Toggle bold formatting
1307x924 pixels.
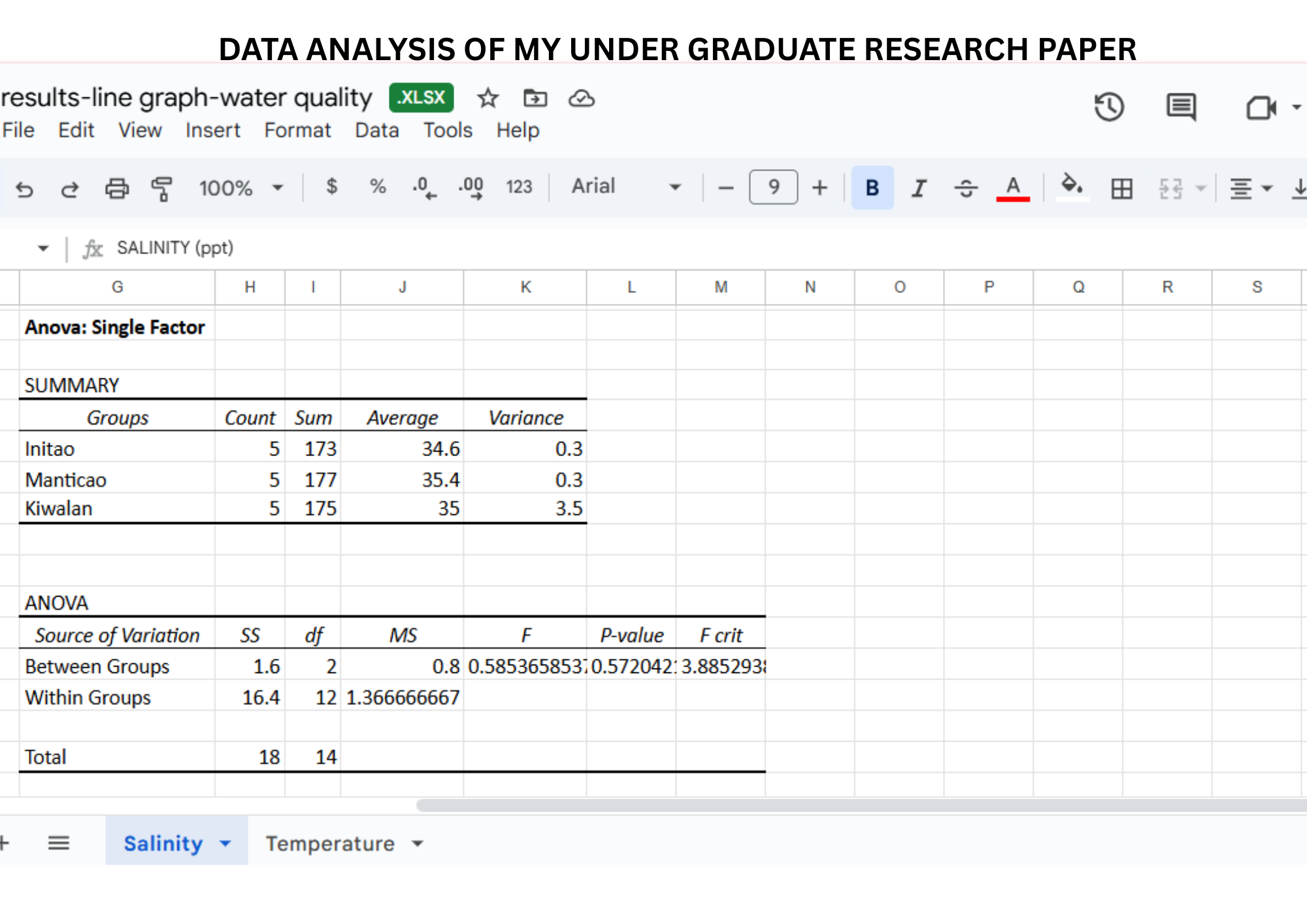tap(872, 188)
